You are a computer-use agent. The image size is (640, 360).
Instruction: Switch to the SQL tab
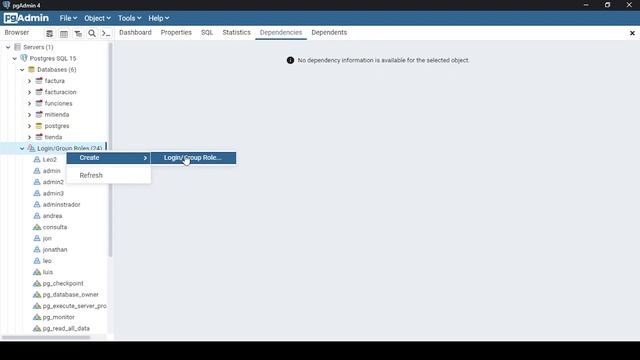coord(207,33)
